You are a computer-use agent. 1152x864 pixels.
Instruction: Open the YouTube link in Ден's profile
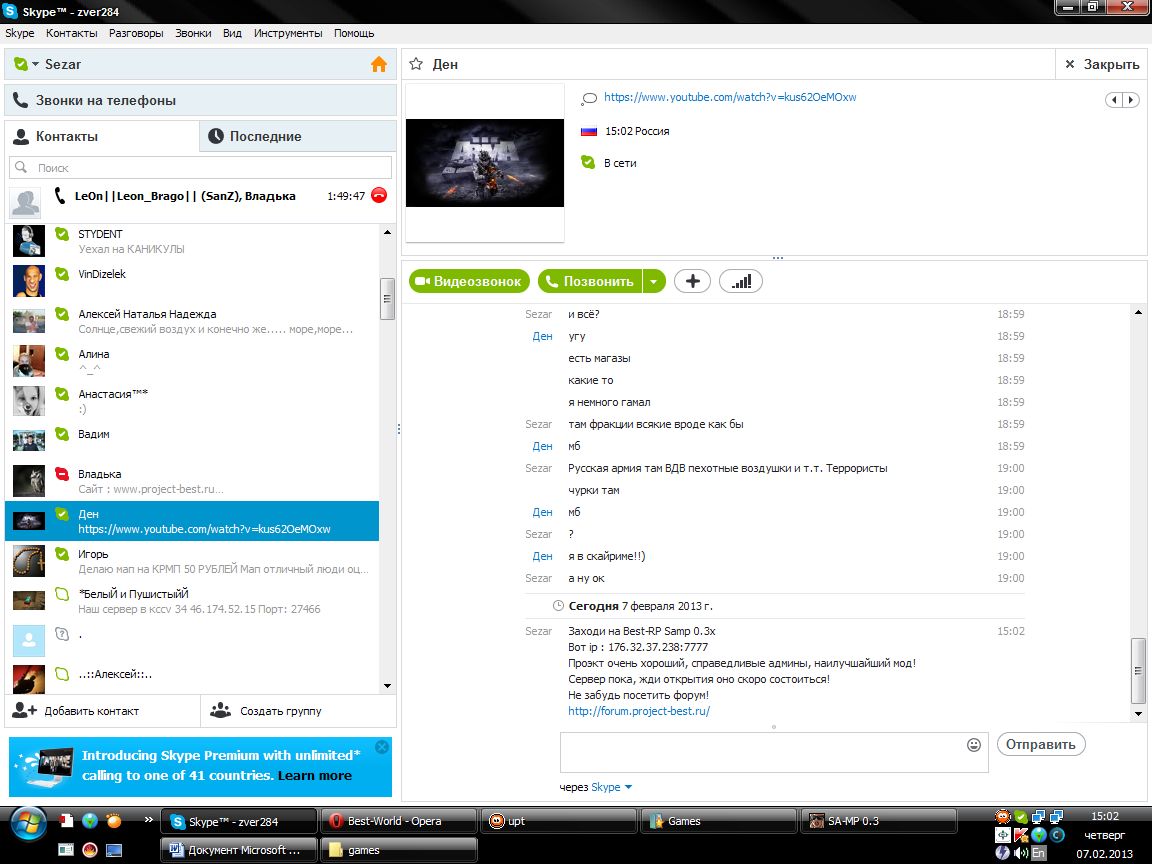[x=730, y=97]
